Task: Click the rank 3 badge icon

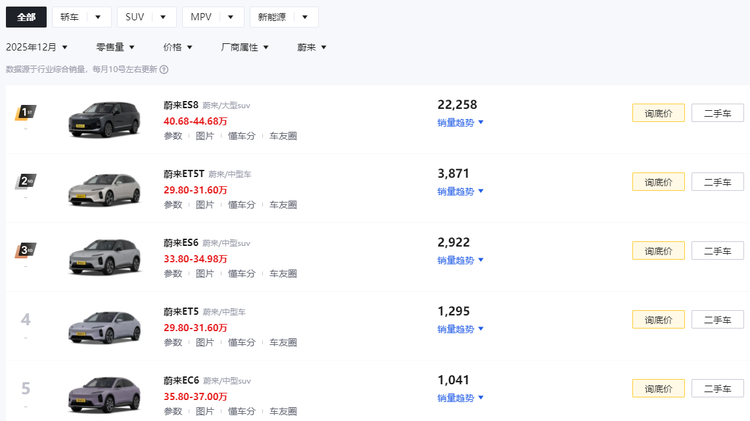Action: point(26,251)
